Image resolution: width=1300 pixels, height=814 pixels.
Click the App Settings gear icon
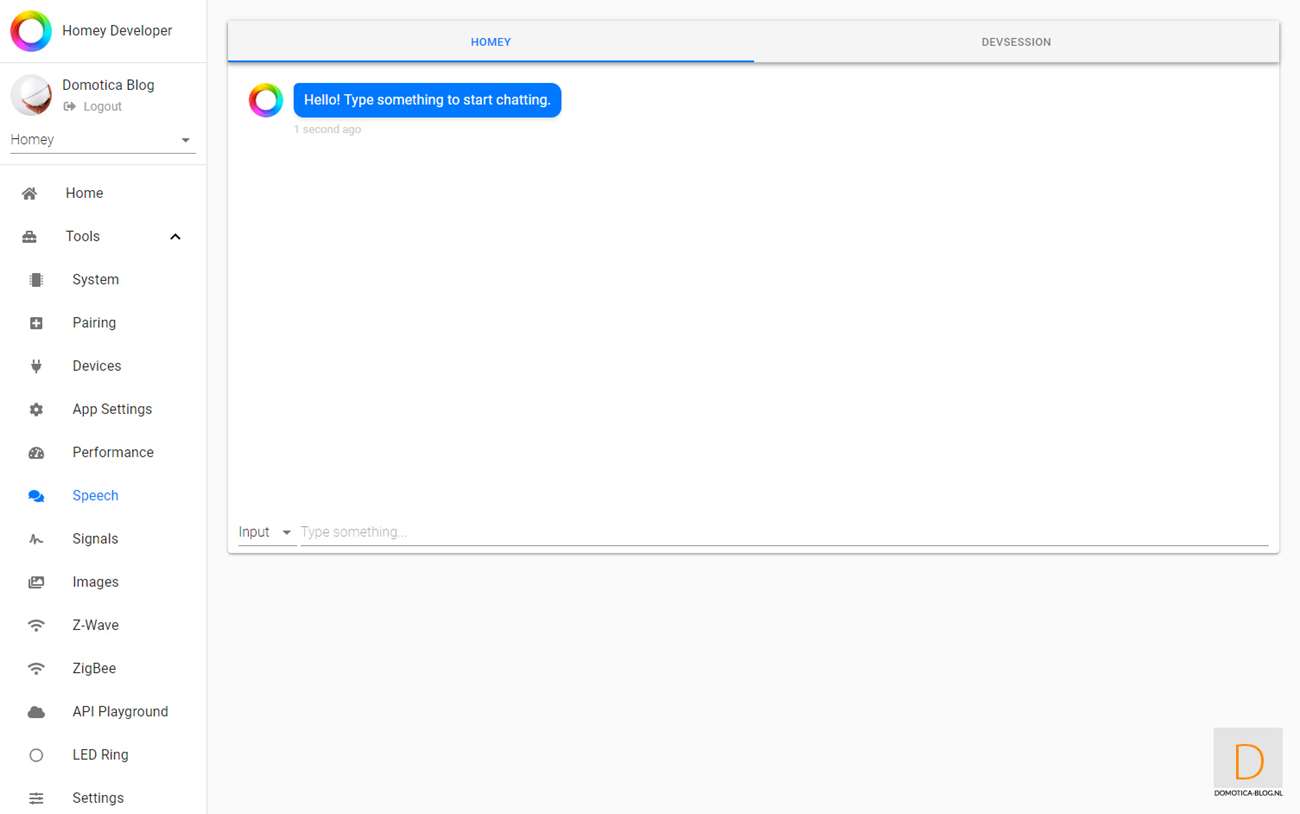point(36,409)
